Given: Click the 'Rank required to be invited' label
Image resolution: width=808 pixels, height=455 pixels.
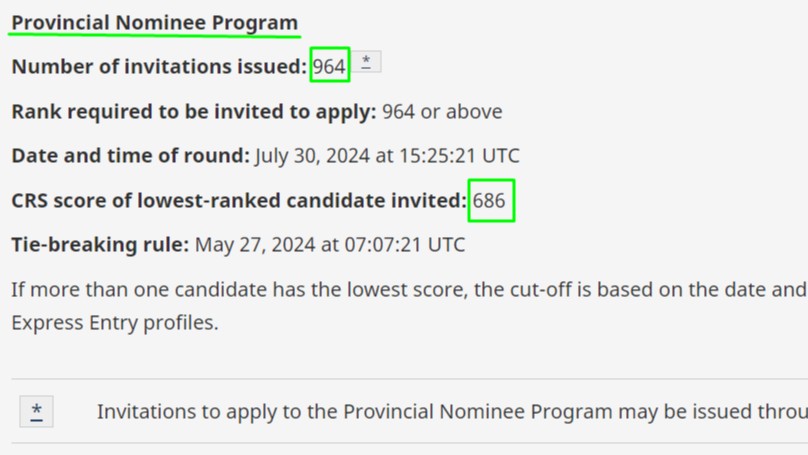Looking at the screenshot, I should point(194,111).
